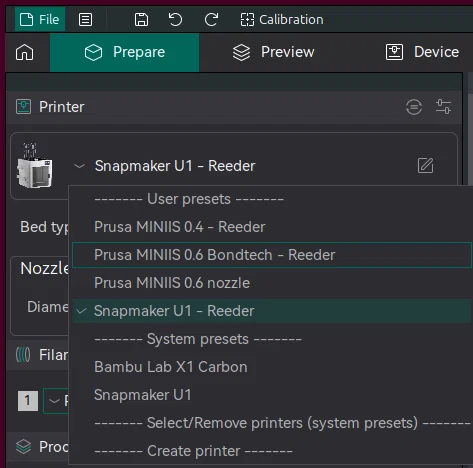Image resolution: width=473 pixels, height=468 pixels.
Task: Open Select/Remove printers (system presets)
Action: pos(271,423)
